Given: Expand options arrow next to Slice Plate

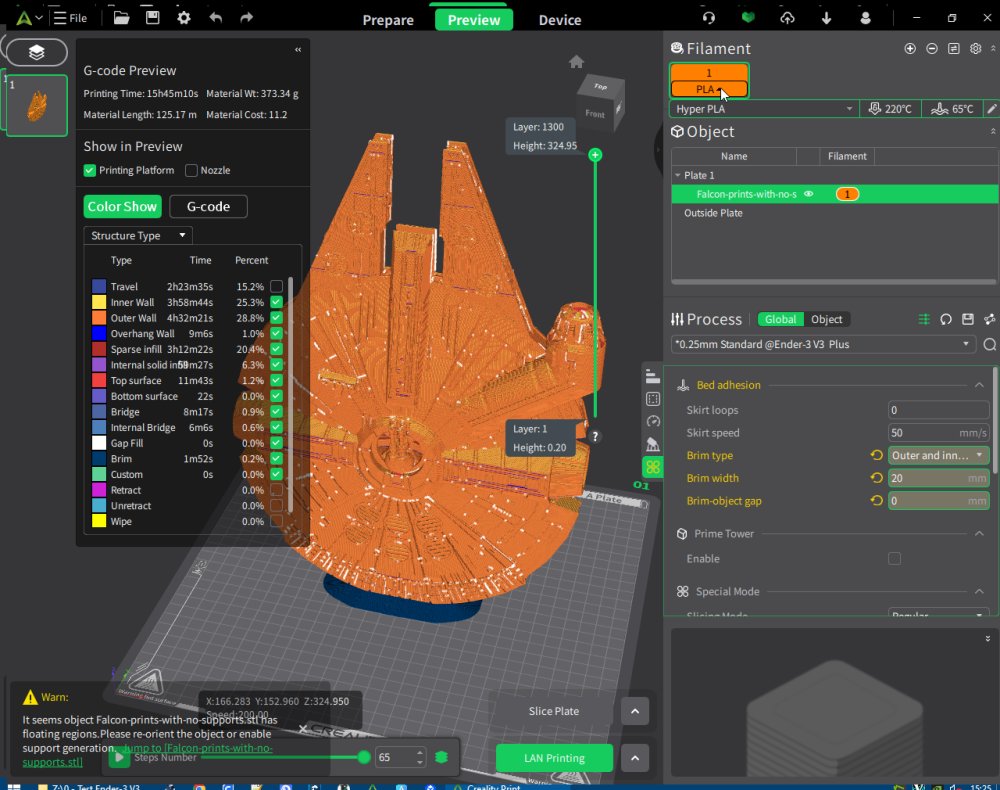Looking at the screenshot, I should [x=635, y=711].
